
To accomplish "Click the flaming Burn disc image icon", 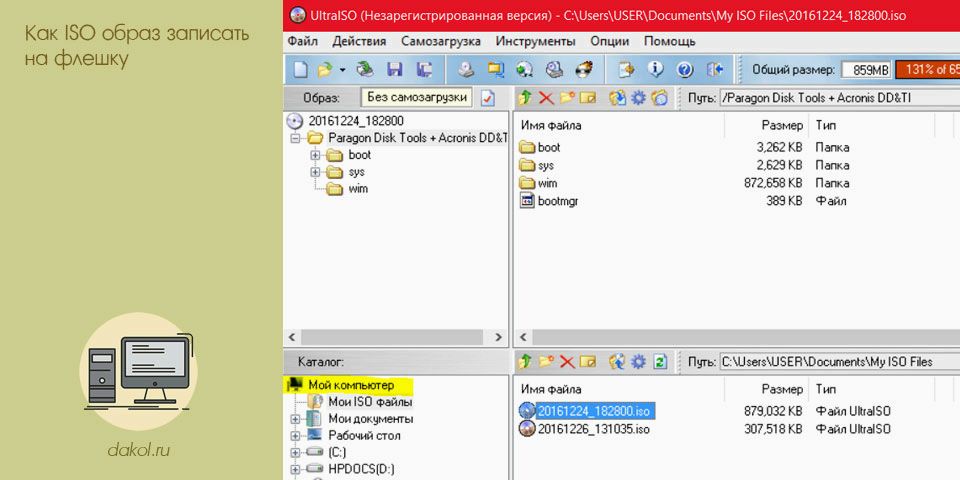I will 583,69.
